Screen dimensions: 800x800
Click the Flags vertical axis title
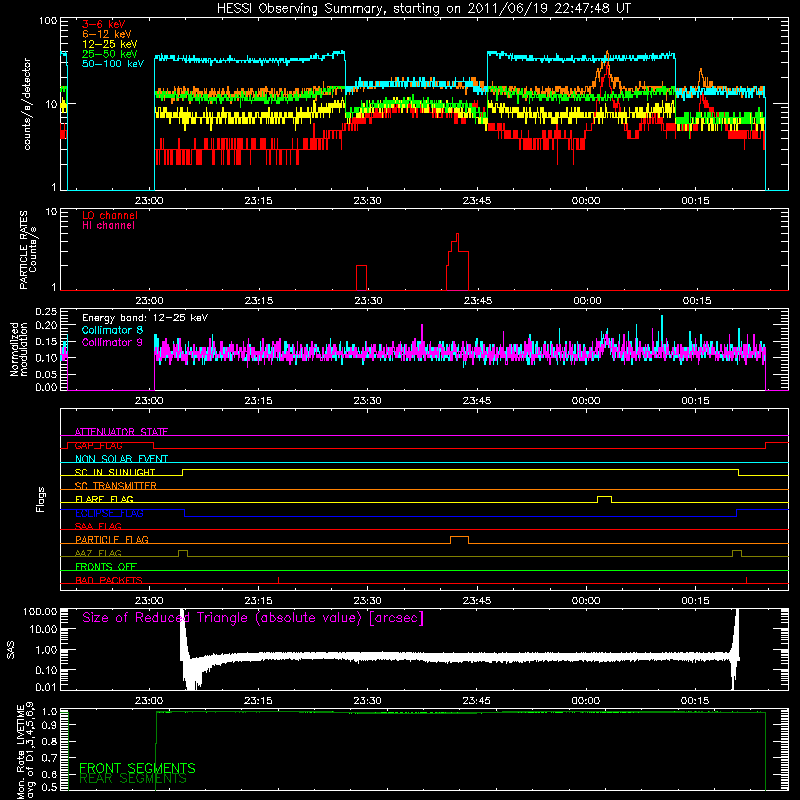coord(41,499)
